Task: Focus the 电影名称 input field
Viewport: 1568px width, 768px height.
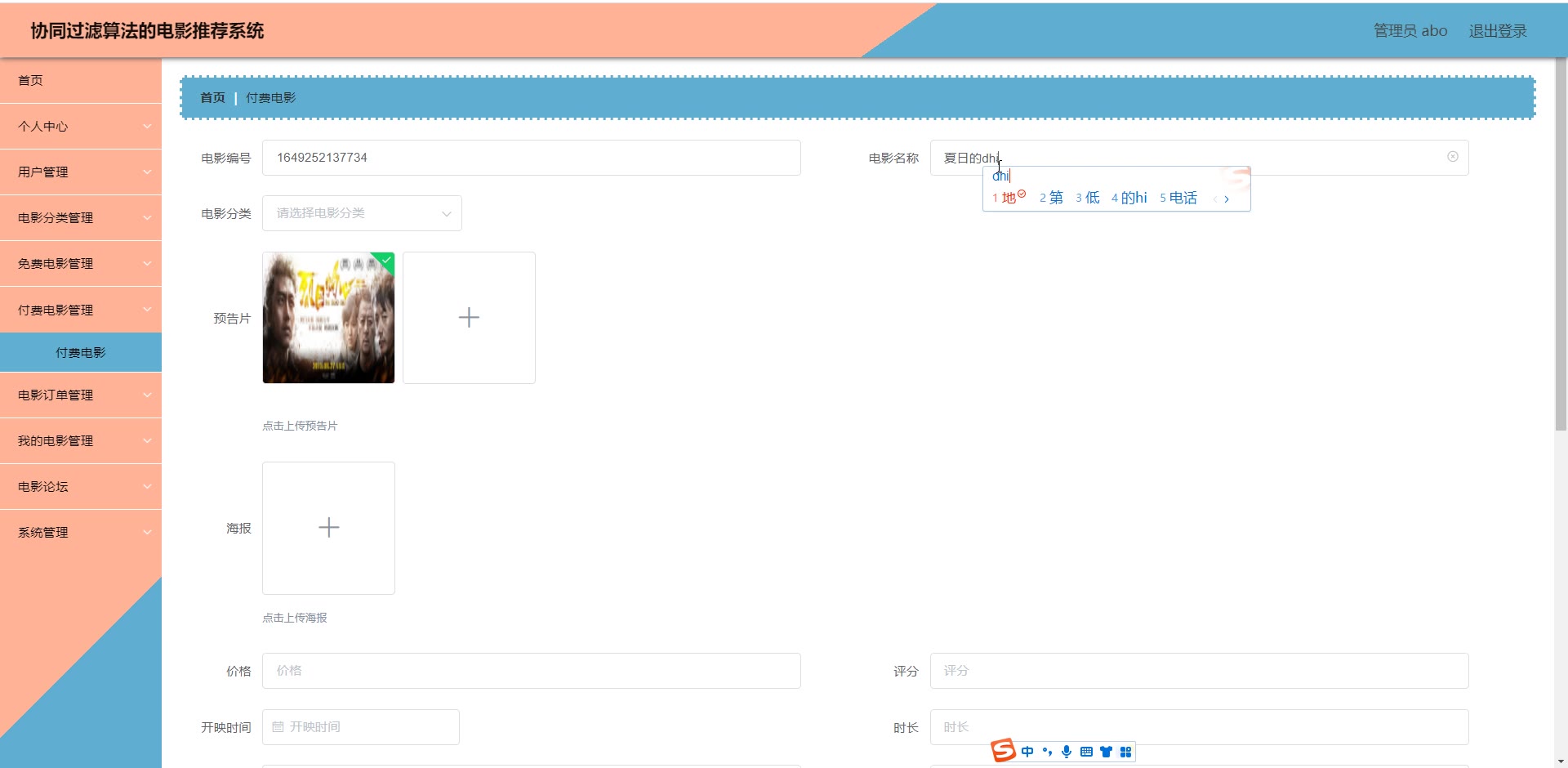Action: [x=1199, y=158]
